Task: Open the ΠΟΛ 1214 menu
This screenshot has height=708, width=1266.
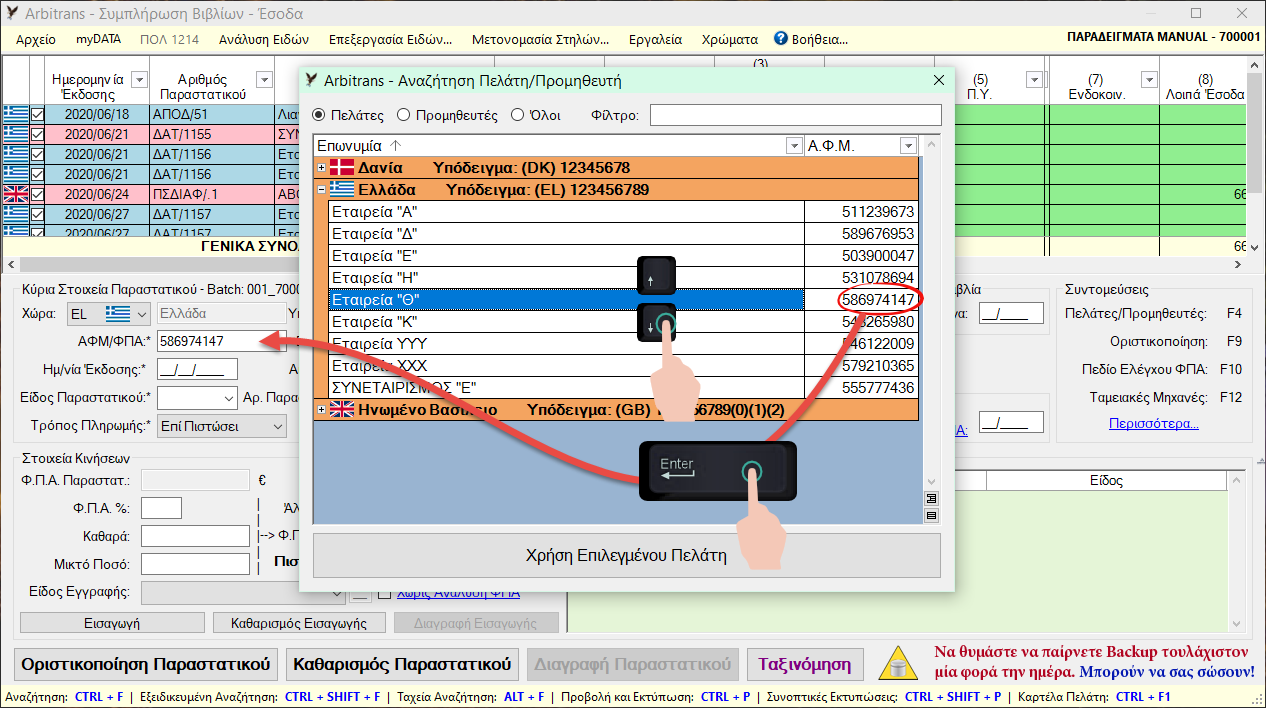Action: tap(169, 40)
